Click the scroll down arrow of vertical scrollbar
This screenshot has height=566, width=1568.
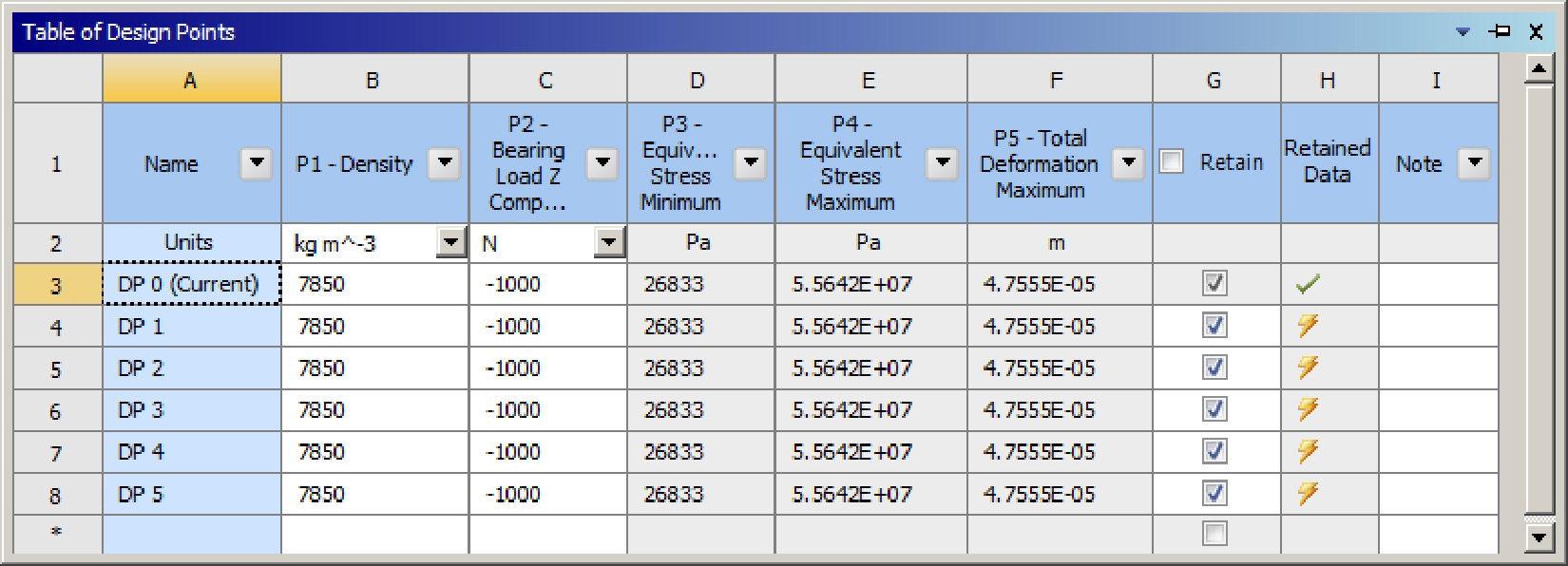(1539, 538)
